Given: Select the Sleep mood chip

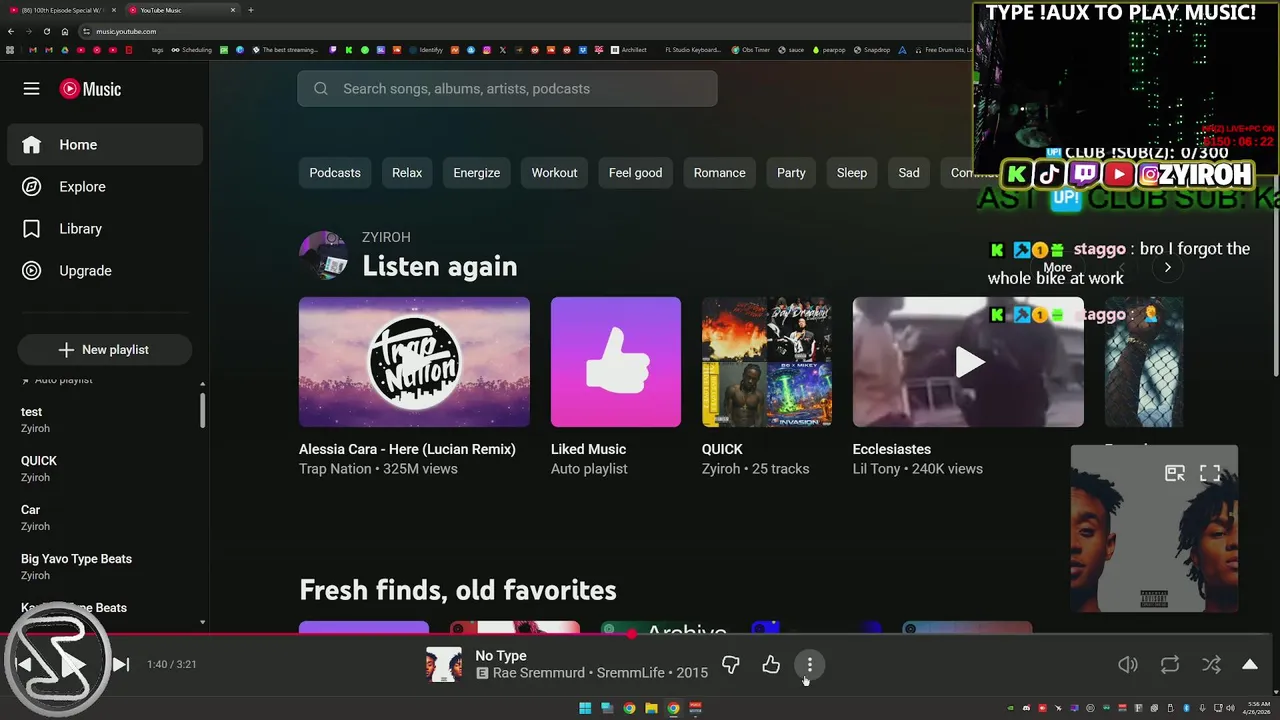Looking at the screenshot, I should coord(852,173).
